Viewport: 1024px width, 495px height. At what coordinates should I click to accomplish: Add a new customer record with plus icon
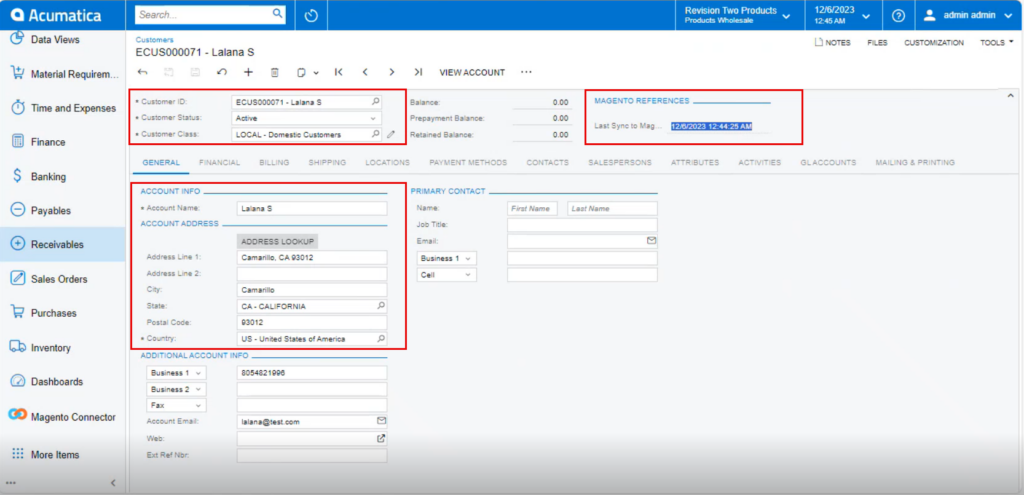[248, 72]
